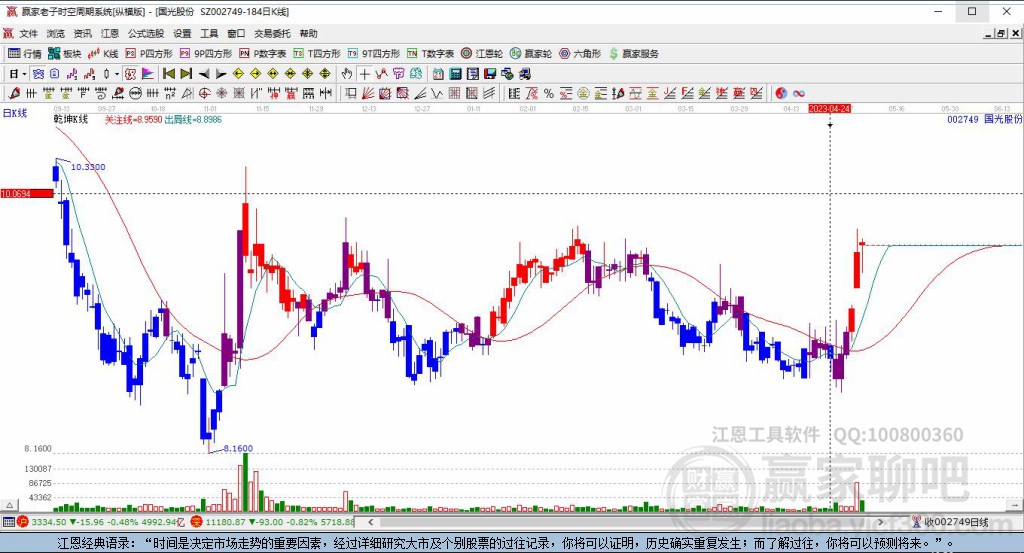The width and height of the screenshot is (1024, 553).
Task: Click the Shanghai index 3334.50 status entry
Action: (x=102, y=522)
